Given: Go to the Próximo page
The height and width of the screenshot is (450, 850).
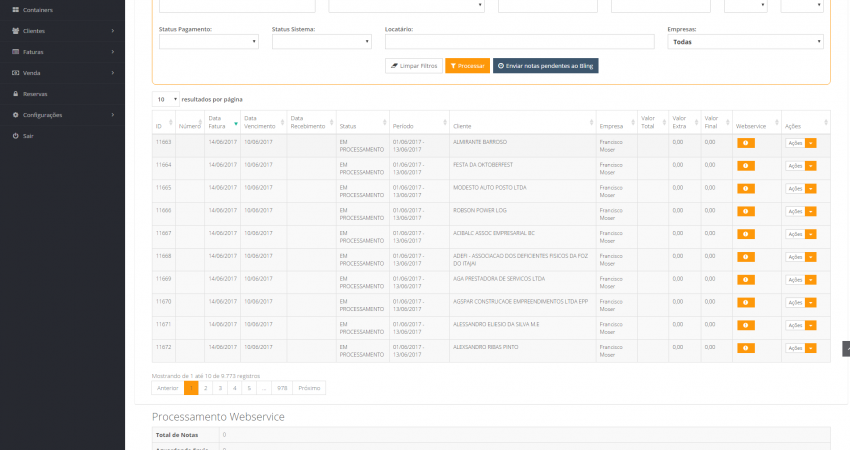Looking at the screenshot, I should pos(309,387).
